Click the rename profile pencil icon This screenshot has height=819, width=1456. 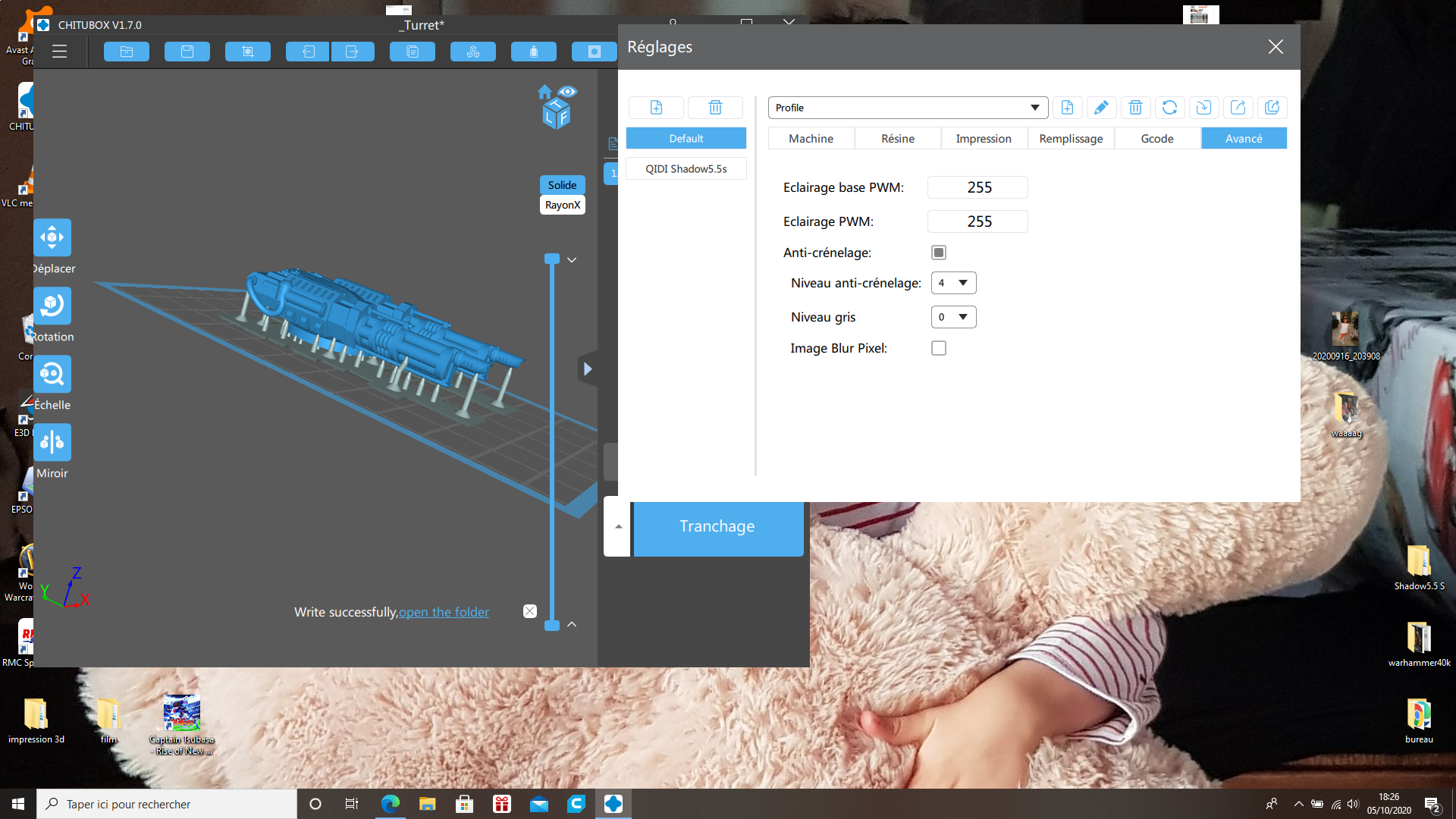1101,108
